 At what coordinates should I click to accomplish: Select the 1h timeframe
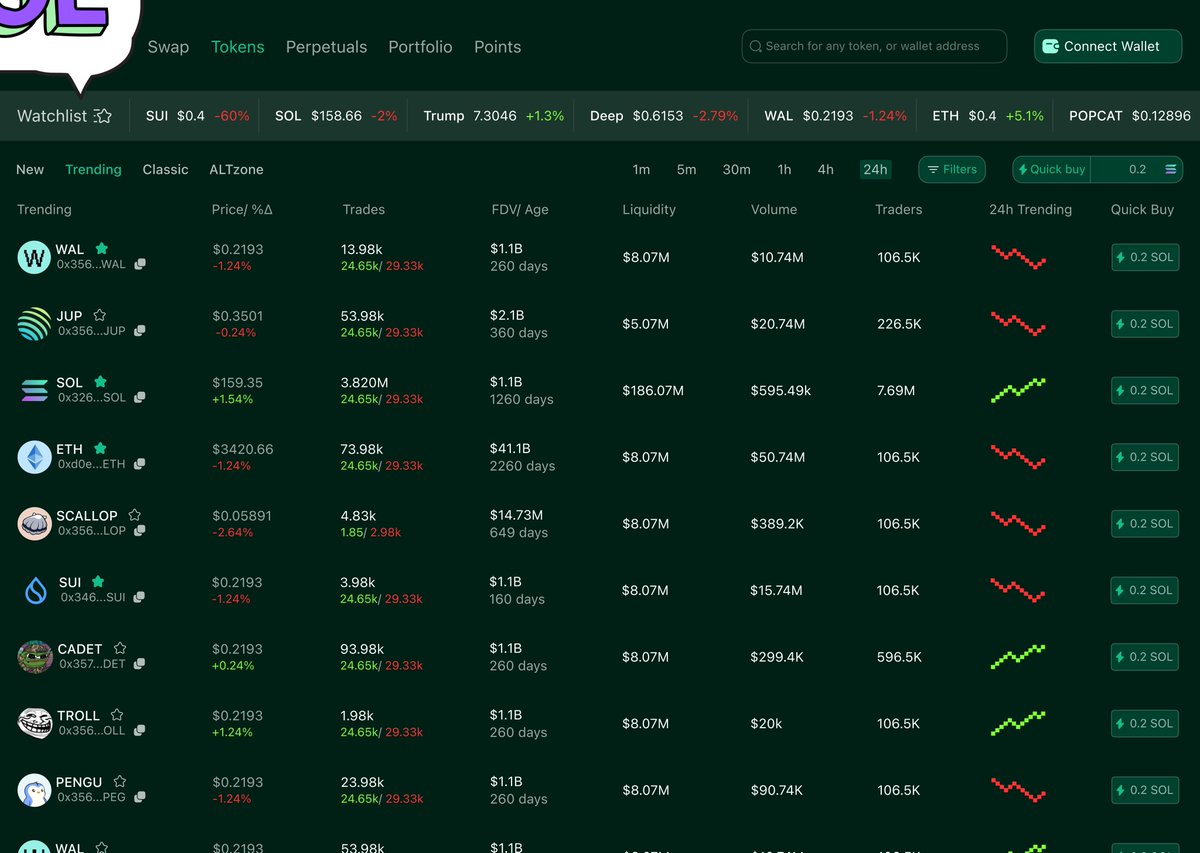point(784,170)
